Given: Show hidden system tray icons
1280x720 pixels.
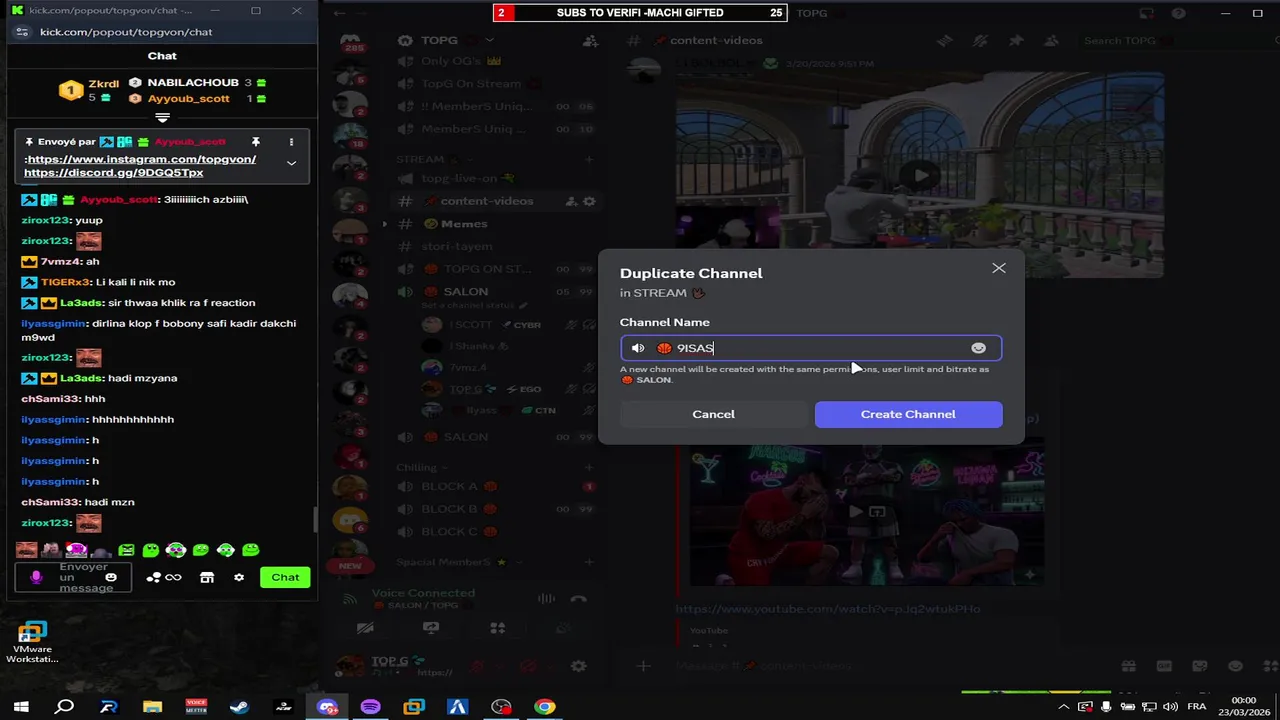Looking at the screenshot, I should (1062, 707).
